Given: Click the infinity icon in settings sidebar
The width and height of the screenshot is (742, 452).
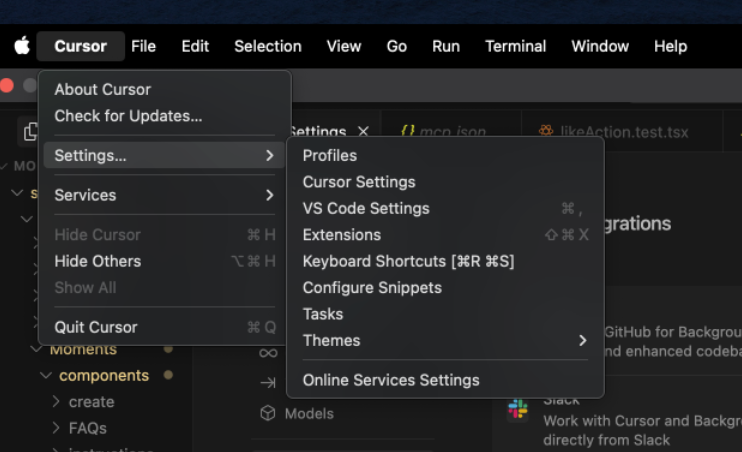Looking at the screenshot, I should [x=267, y=353].
